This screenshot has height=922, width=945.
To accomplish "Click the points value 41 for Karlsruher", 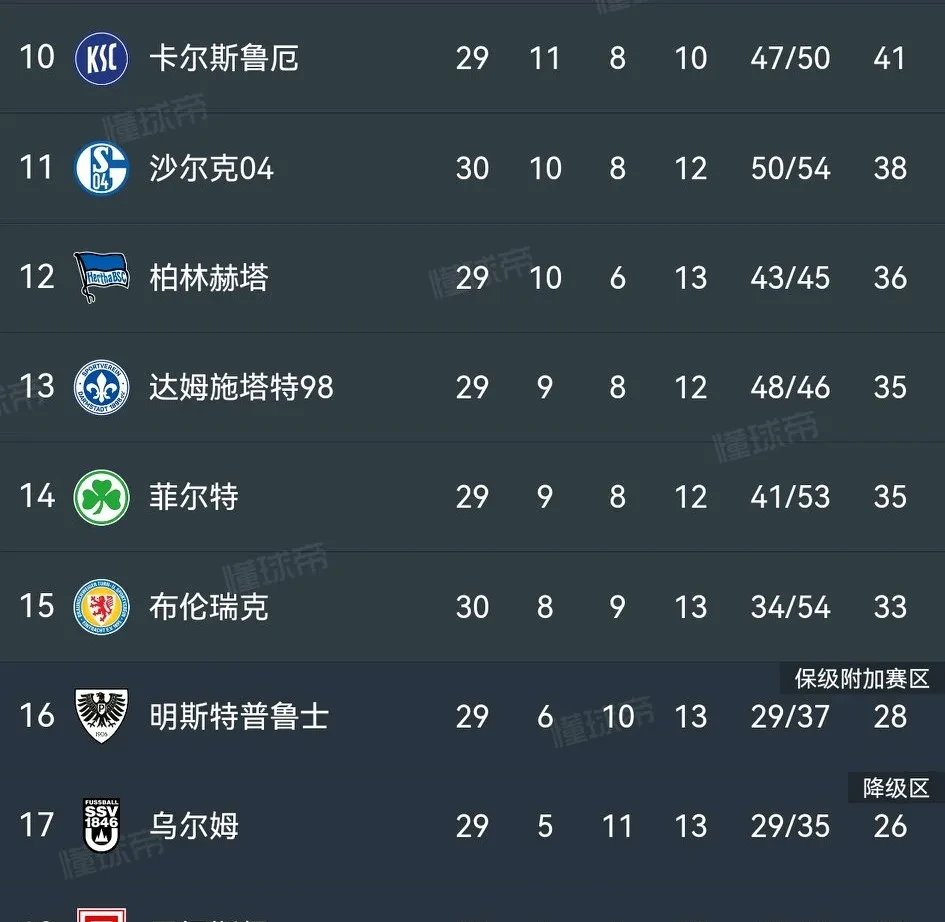I will coord(890,58).
